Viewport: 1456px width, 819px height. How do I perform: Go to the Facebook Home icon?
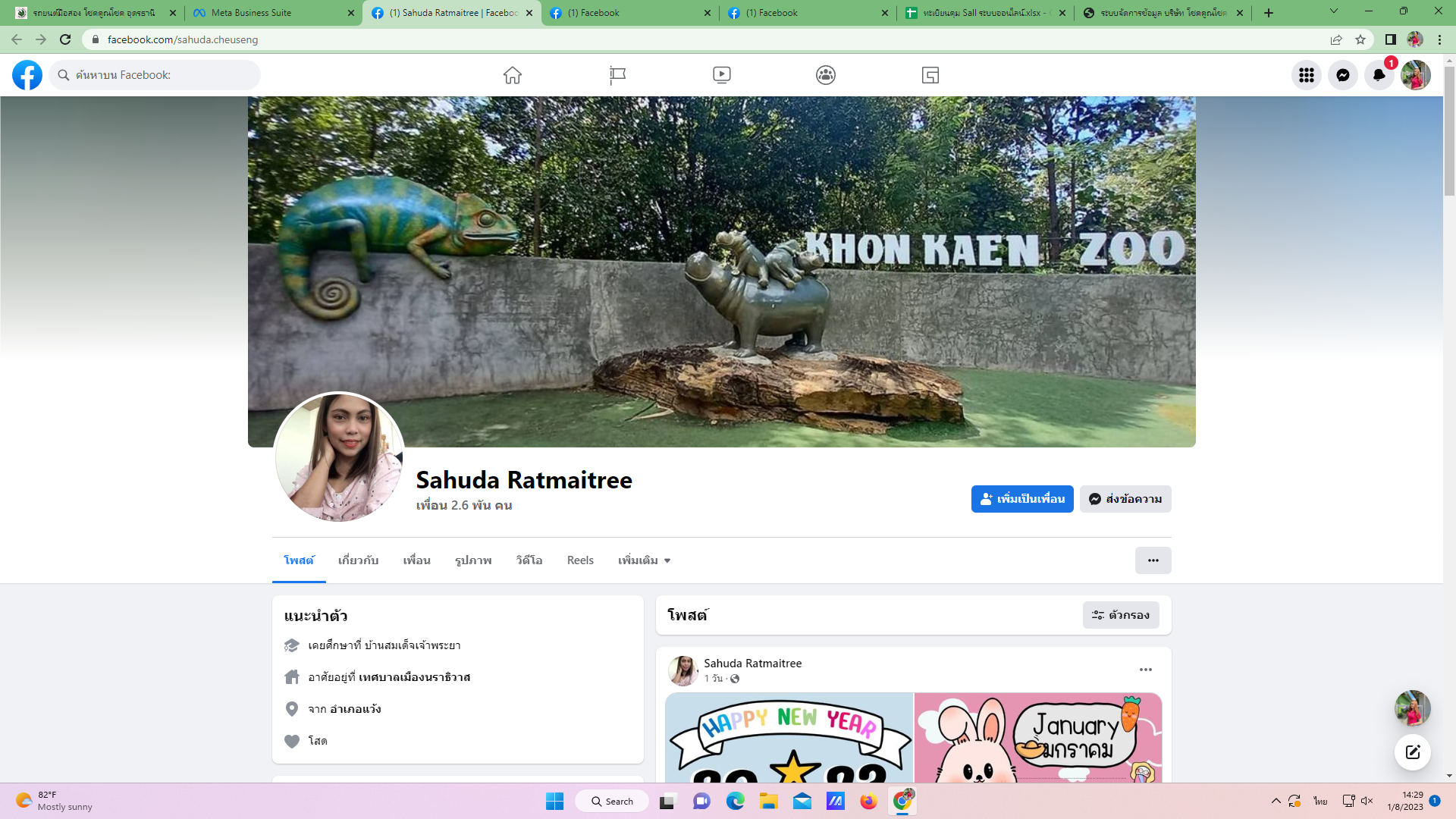(x=513, y=75)
